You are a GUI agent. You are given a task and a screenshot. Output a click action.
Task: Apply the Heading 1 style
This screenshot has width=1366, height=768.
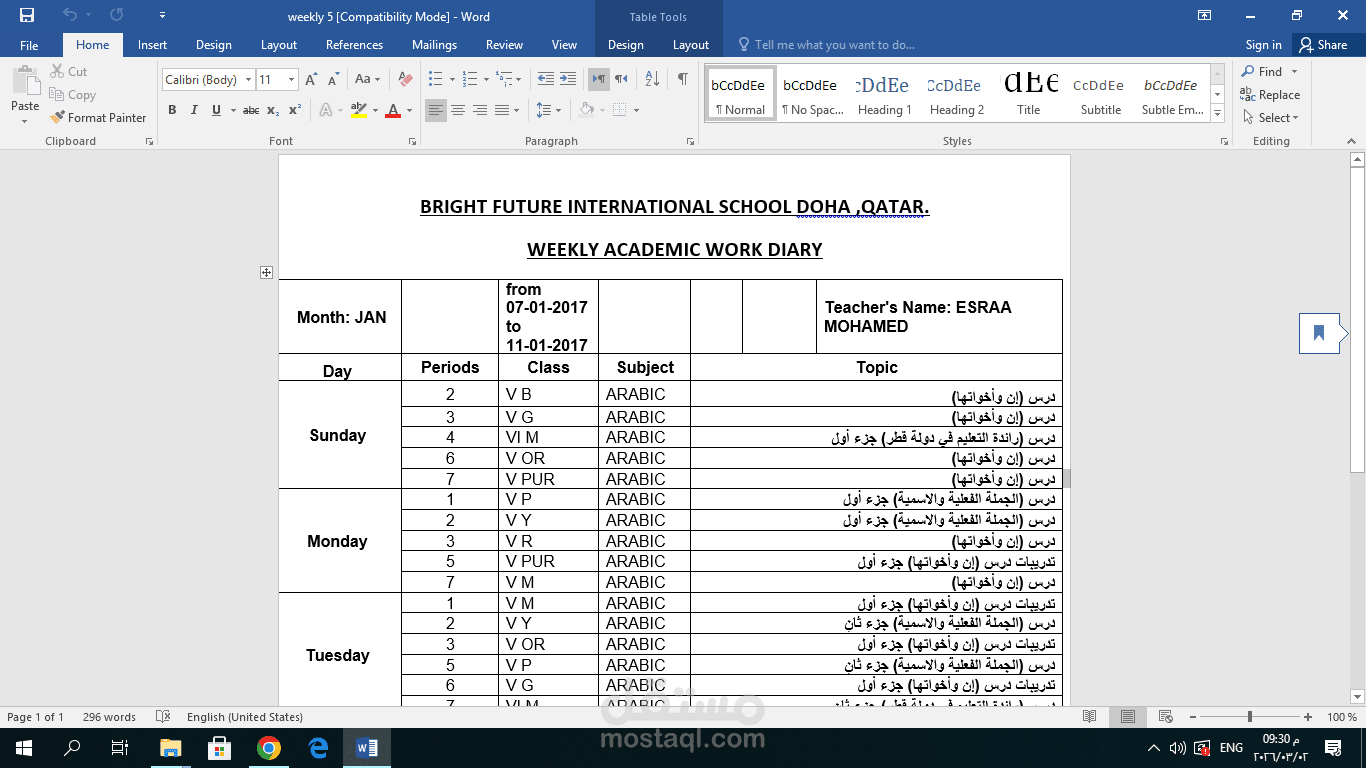[884, 93]
